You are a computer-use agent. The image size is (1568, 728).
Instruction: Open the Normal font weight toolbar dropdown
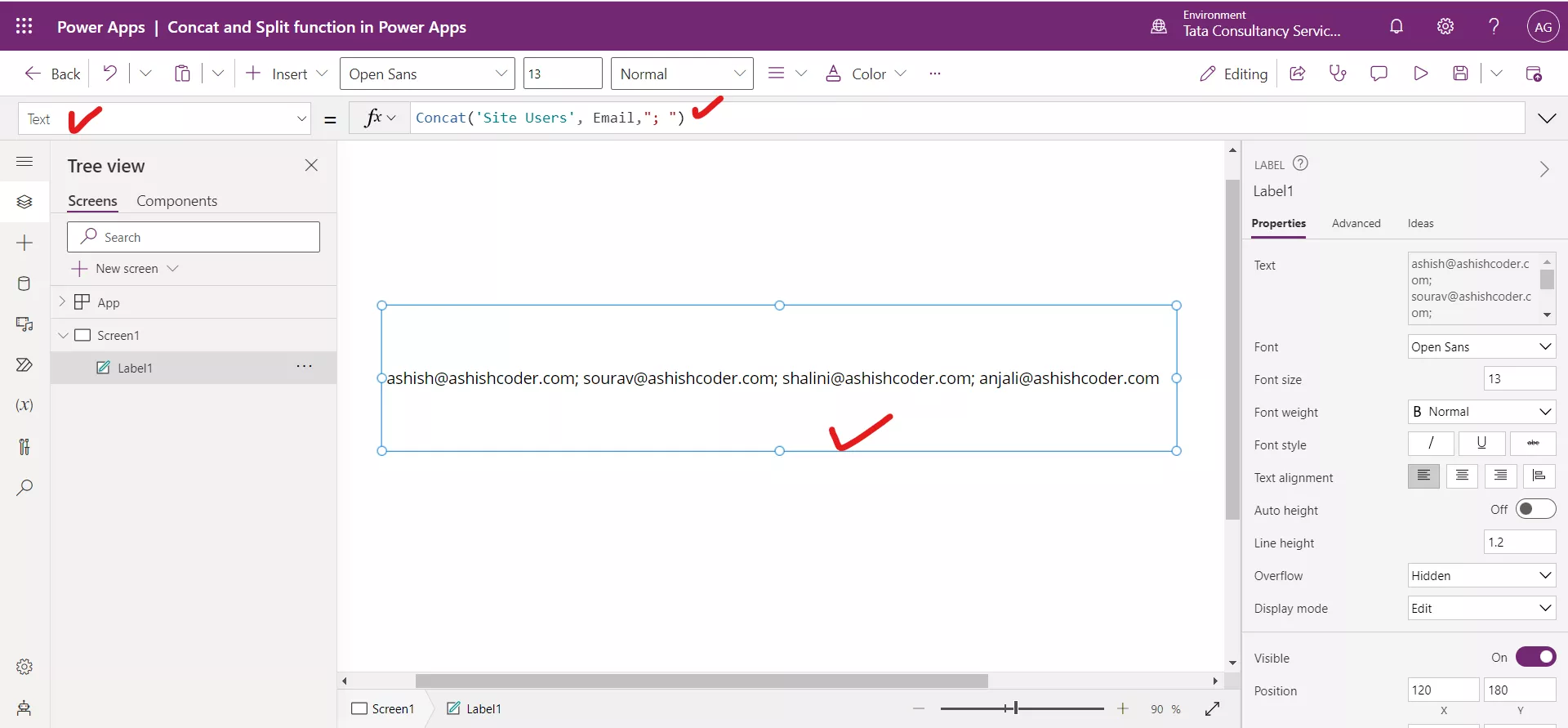click(x=682, y=74)
